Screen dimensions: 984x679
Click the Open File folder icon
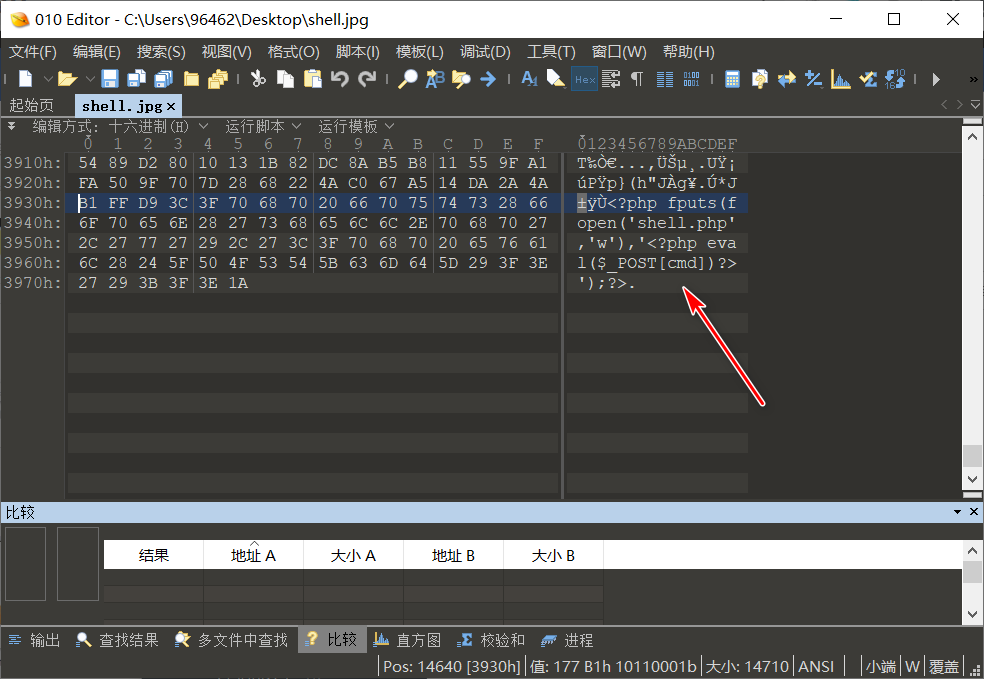pyautogui.click(x=67, y=78)
